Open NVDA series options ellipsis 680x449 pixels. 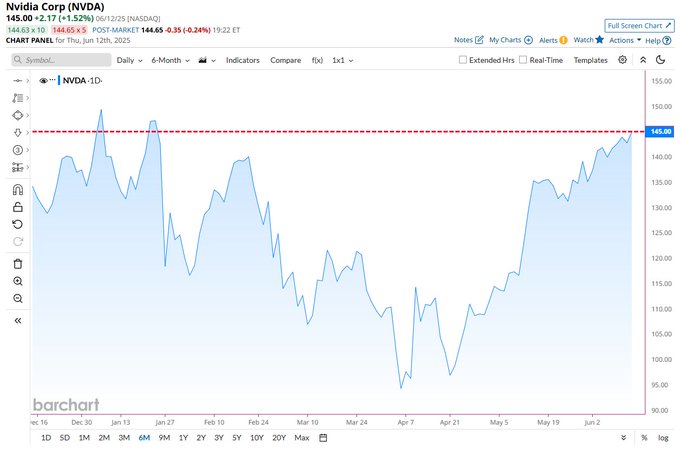click(x=53, y=80)
